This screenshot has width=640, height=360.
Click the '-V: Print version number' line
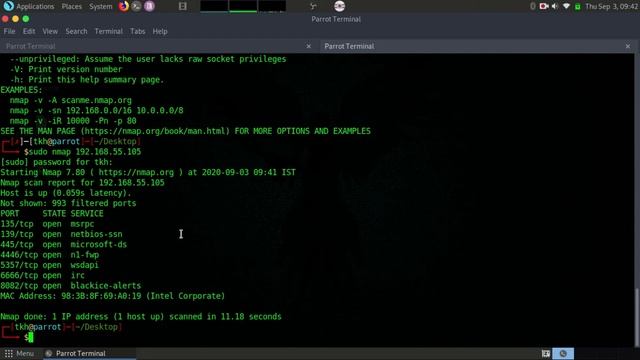pos(66,69)
